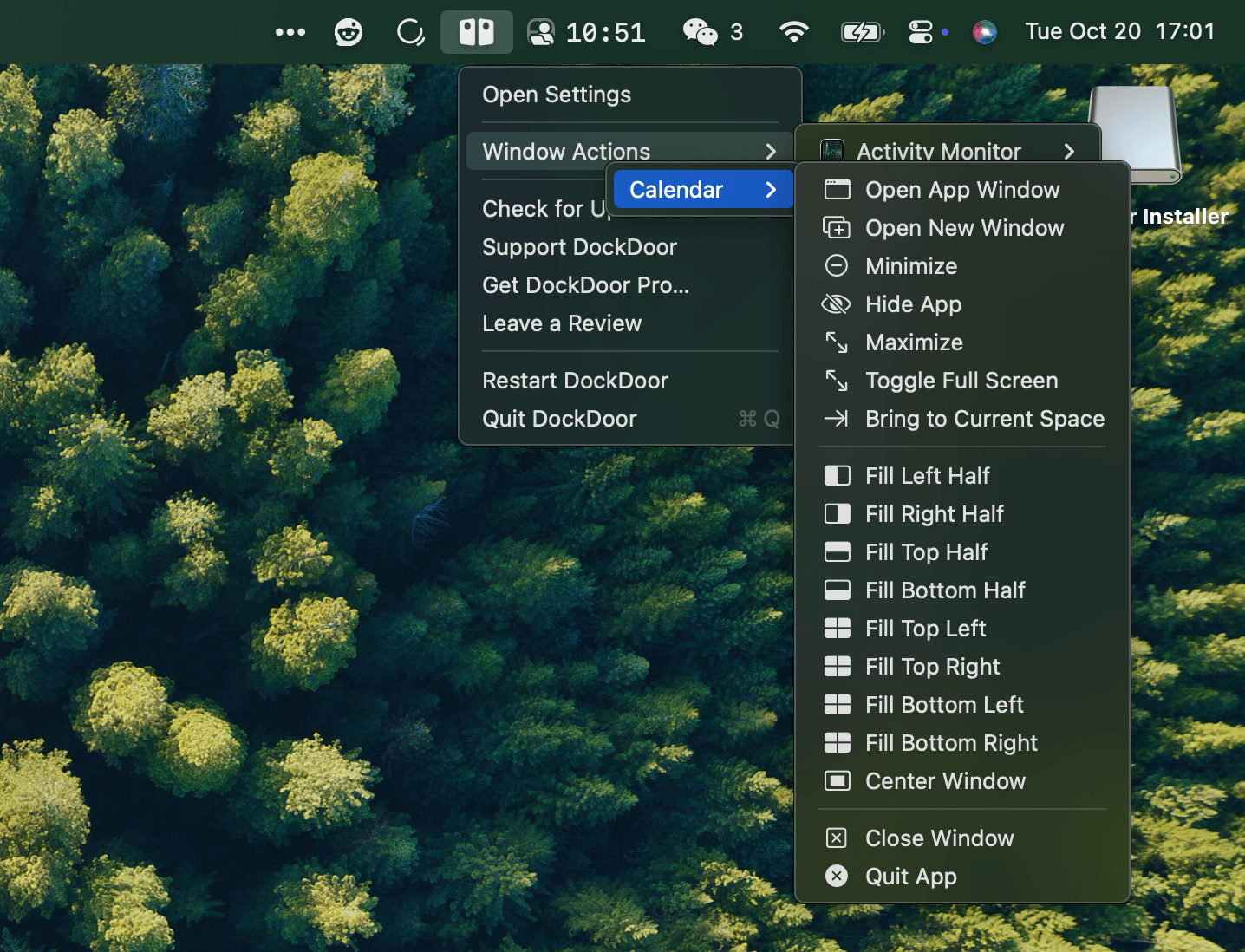Click the Fill Bottom Half icon
This screenshot has height=952, width=1245.
point(837,590)
